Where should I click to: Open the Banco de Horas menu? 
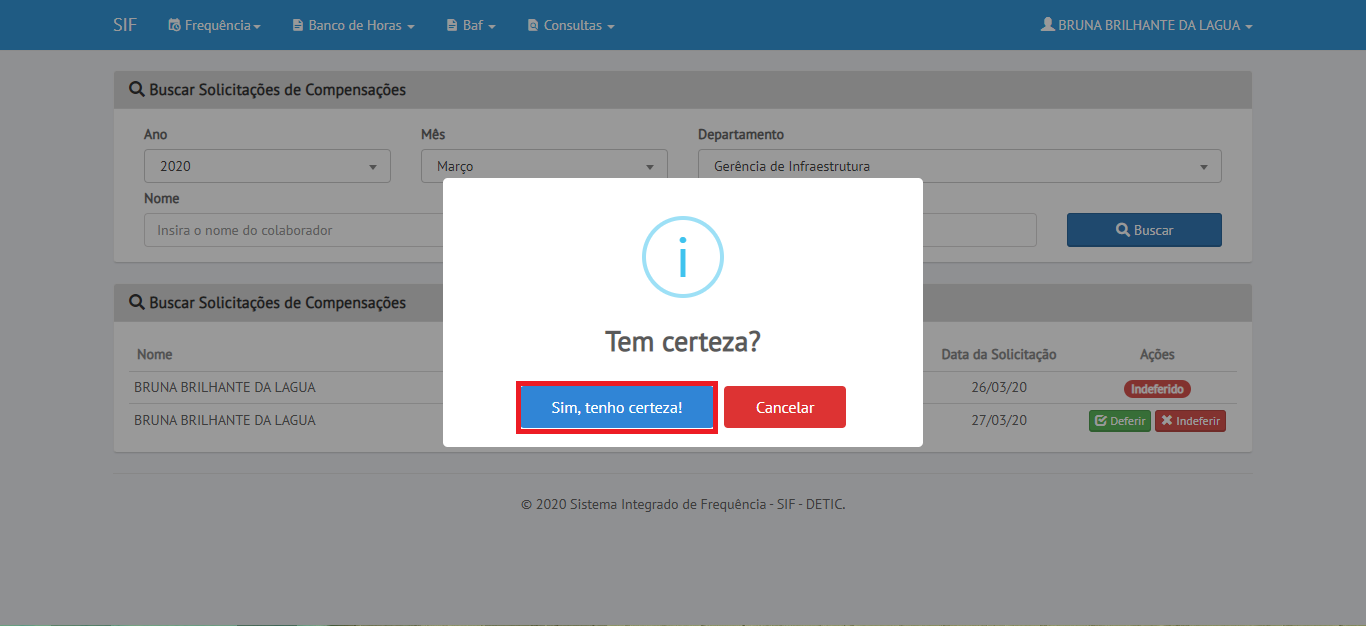point(353,25)
